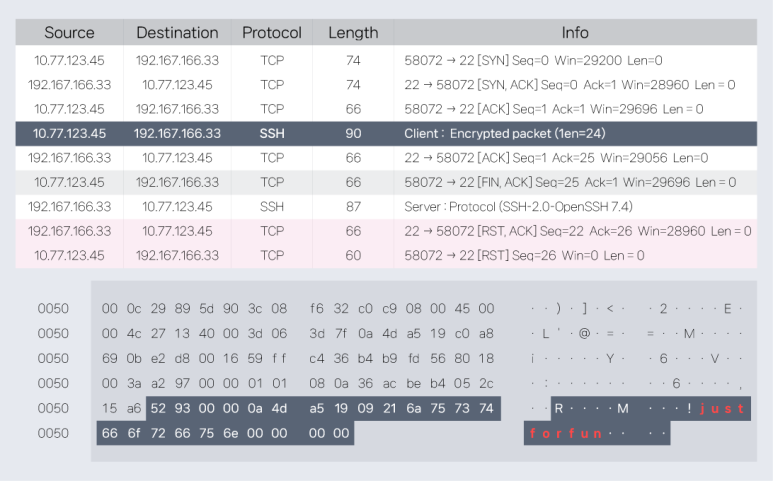Sort by the Destination column header
The width and height of the screenshot is (773, 481).
coord(177,33)
